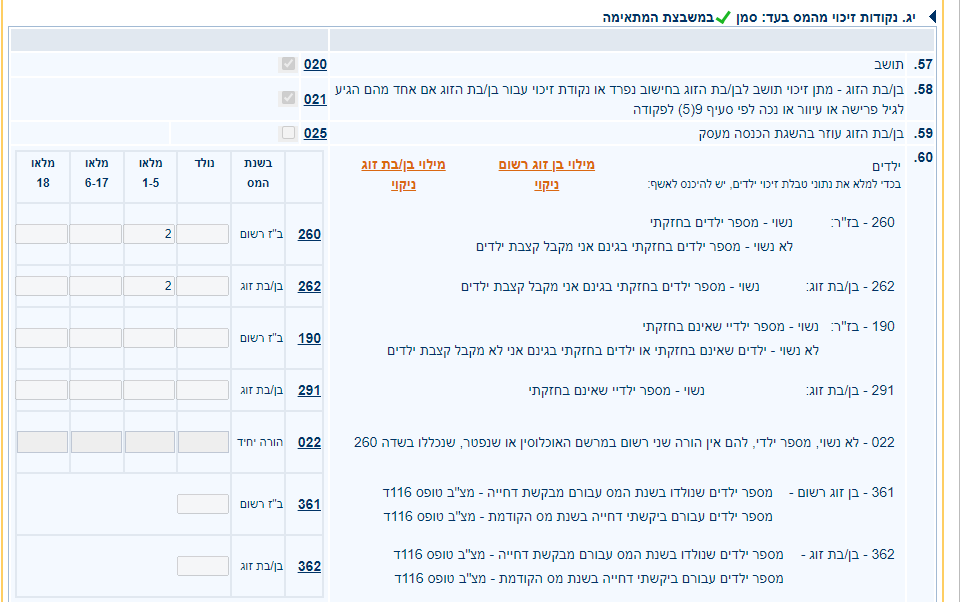The width and height of the screenshot is (962, 602).
Task: Collapse section יג tax credit points triangle
Action: pyautogui.click(x=932, y=17)
